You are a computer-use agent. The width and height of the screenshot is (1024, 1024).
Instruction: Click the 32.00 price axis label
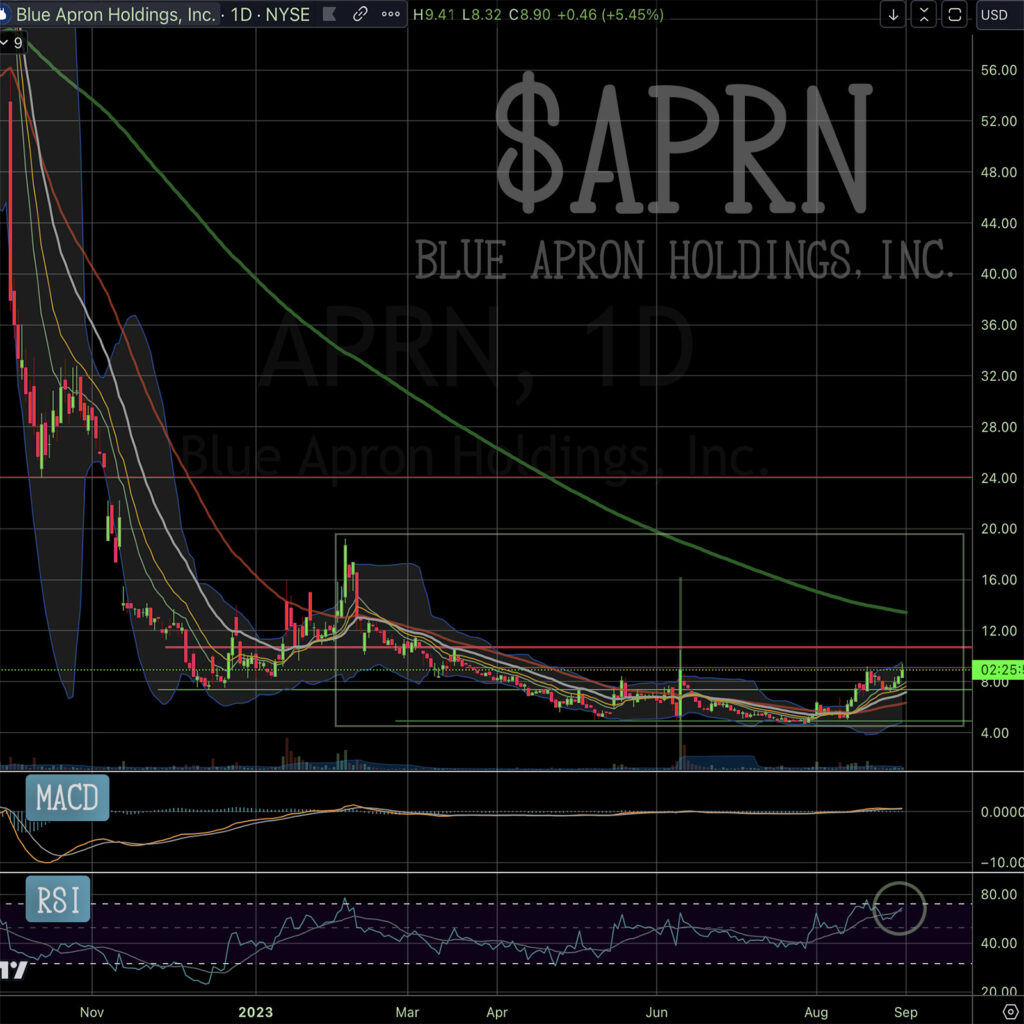tap(999, 376)
